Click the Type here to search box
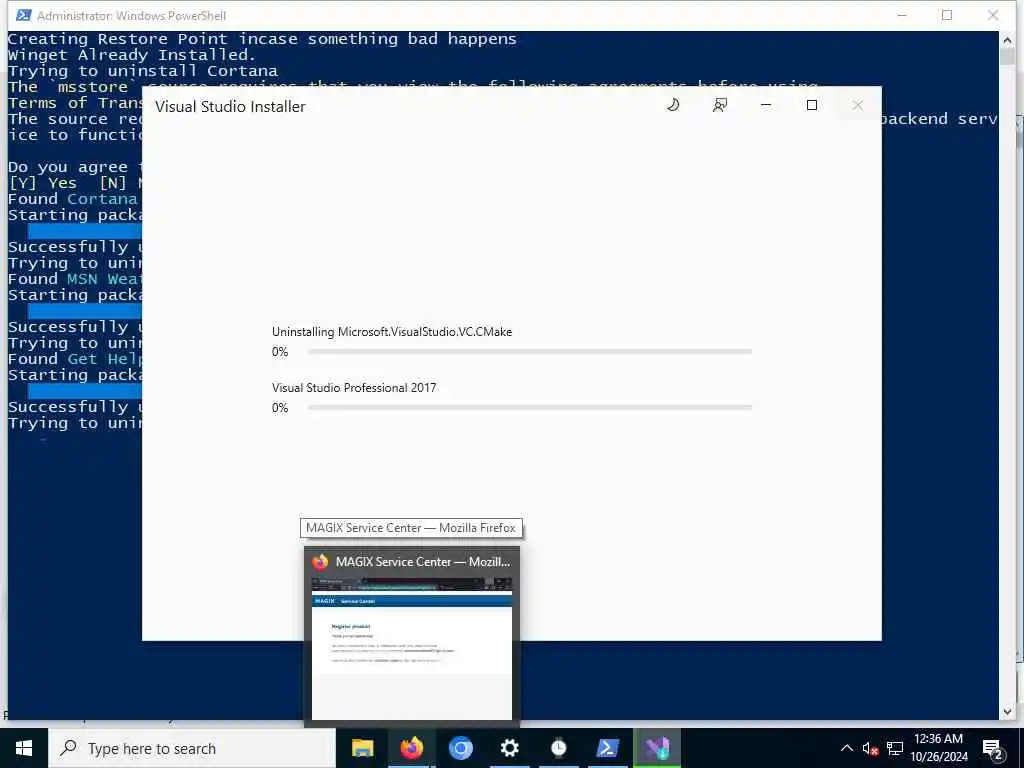1024x768 pixels. [192, 748]
